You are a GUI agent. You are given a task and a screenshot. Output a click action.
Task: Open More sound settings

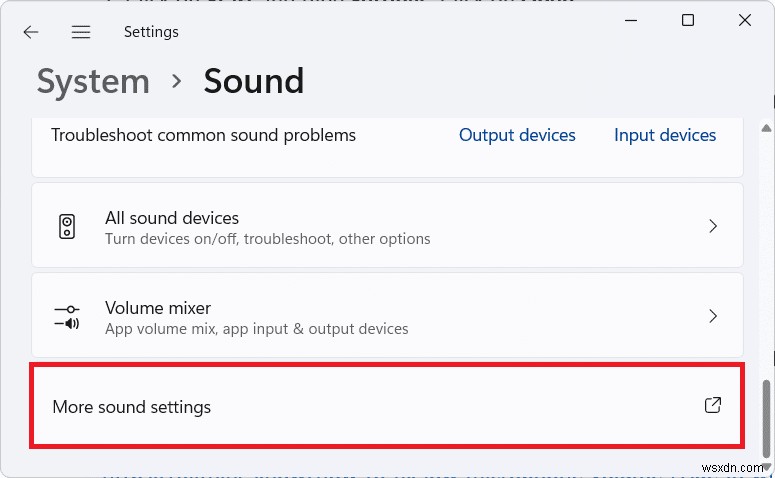tap(132, 407)
